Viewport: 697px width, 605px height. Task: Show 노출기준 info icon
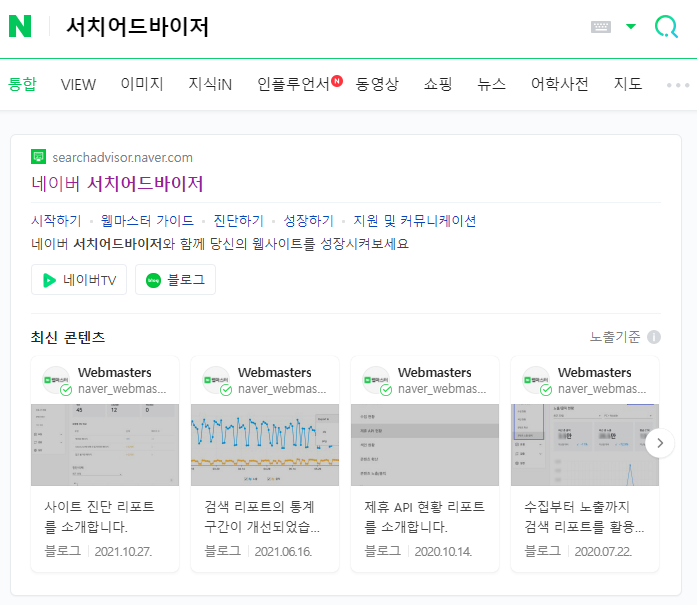tap(653, 337)
